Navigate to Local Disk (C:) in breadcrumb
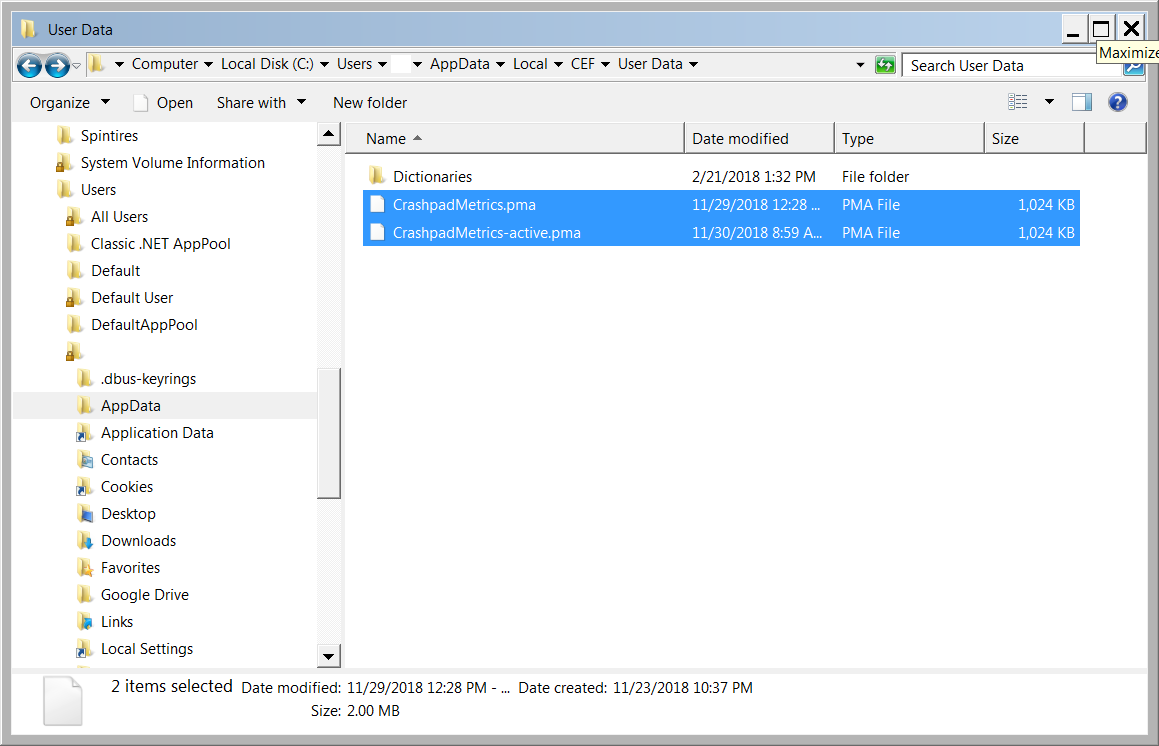This screenshot has height=746, width=1159. [267, 64]
